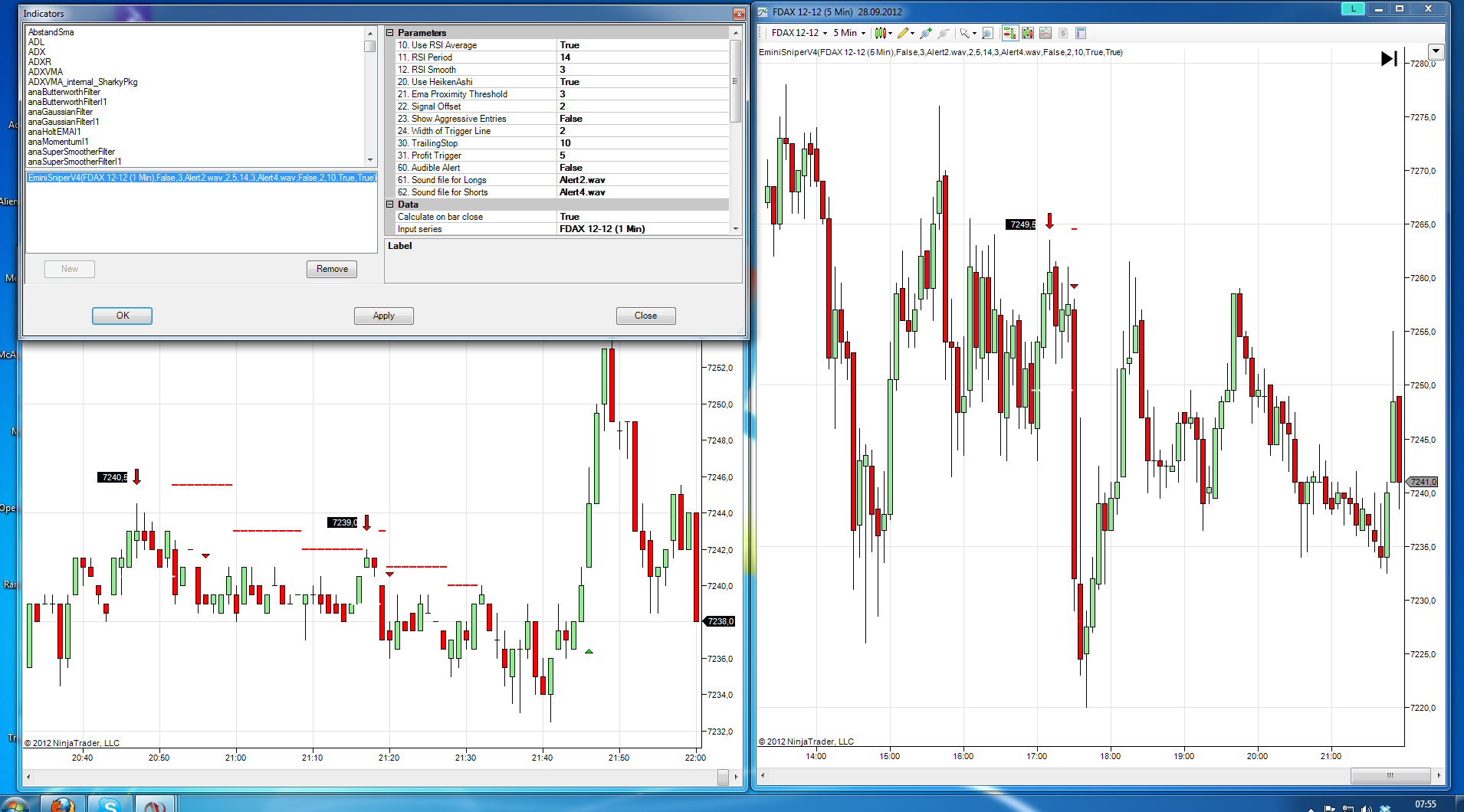Click left arrow of 5 Min chart scrollbar
This screenshot has height=812, width=1464.
(x=763, y=775)
